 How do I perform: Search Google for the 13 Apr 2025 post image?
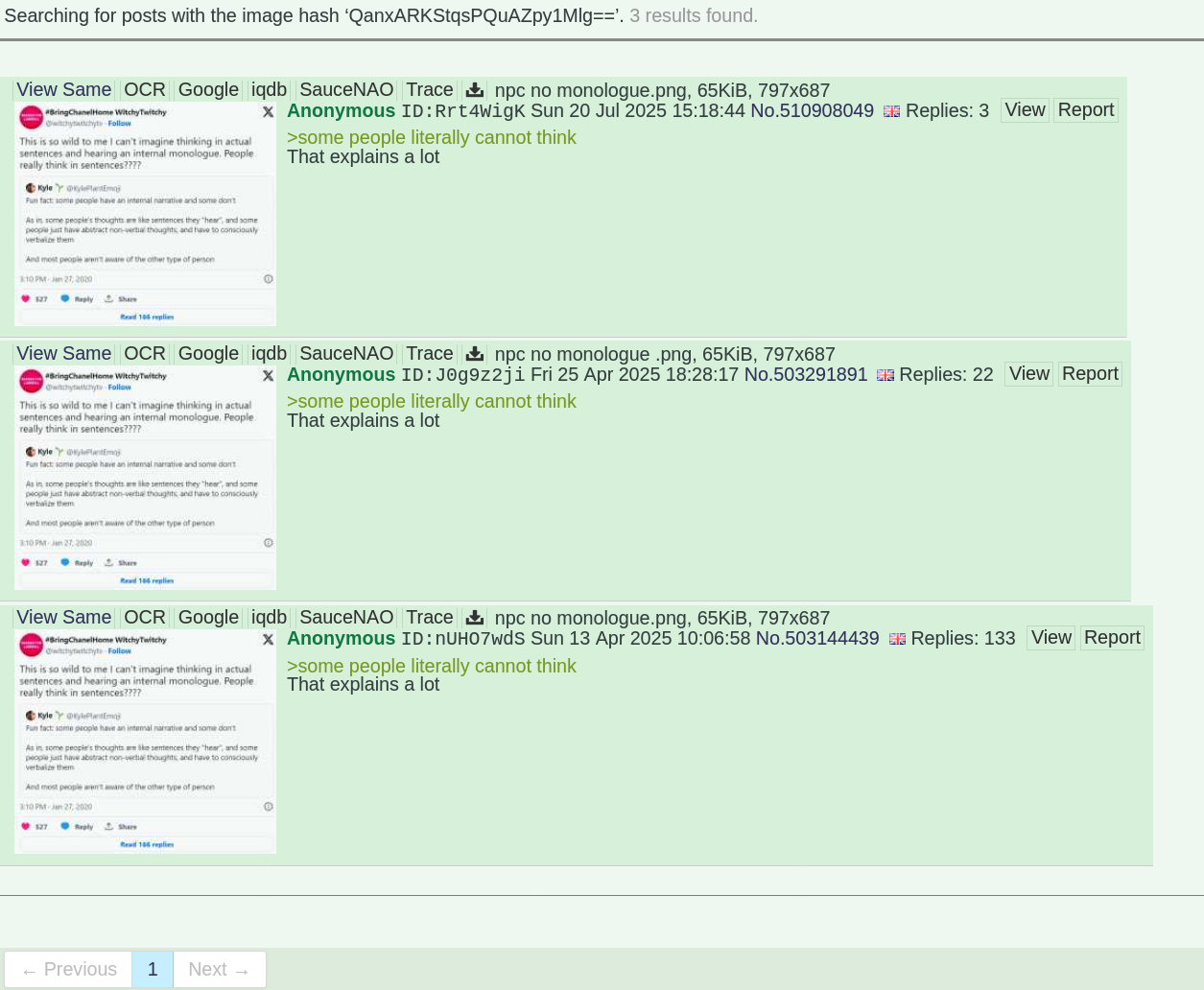[208, 617]
